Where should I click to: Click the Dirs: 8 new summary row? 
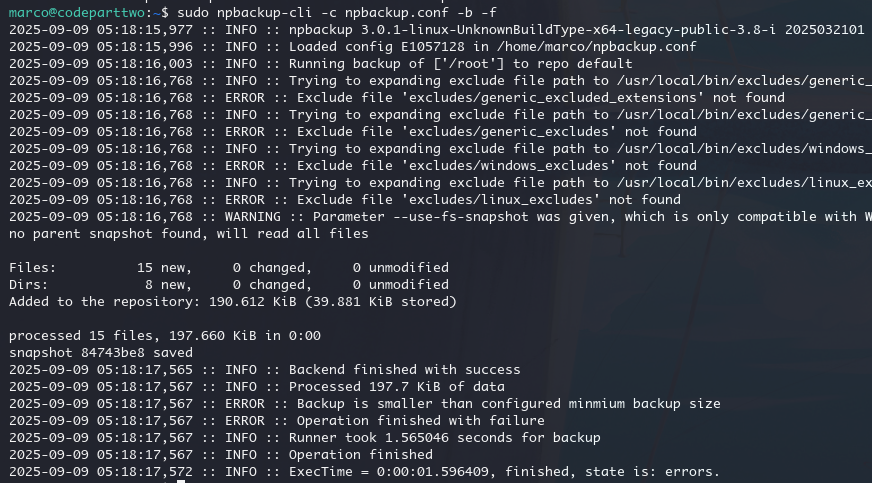coord(228,285)
